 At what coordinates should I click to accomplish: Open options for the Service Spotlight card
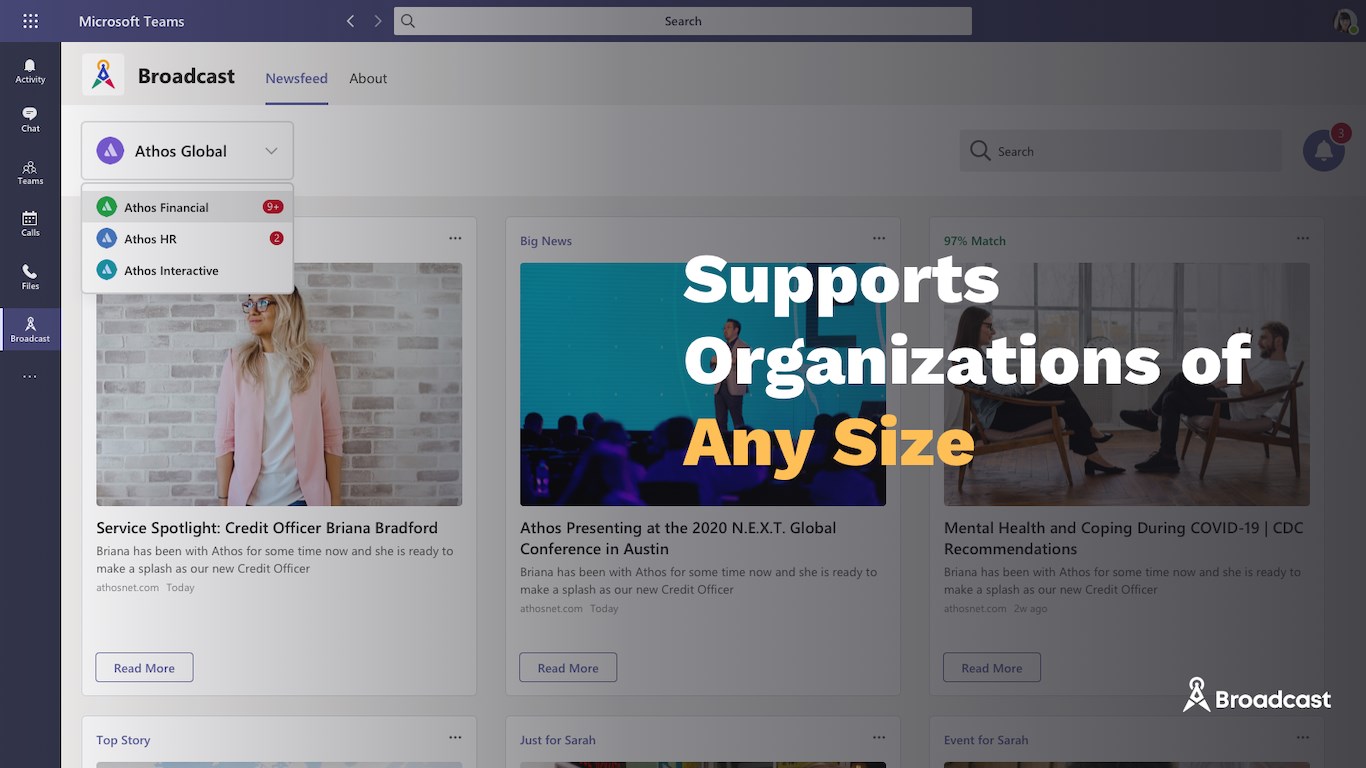[455, 238]
